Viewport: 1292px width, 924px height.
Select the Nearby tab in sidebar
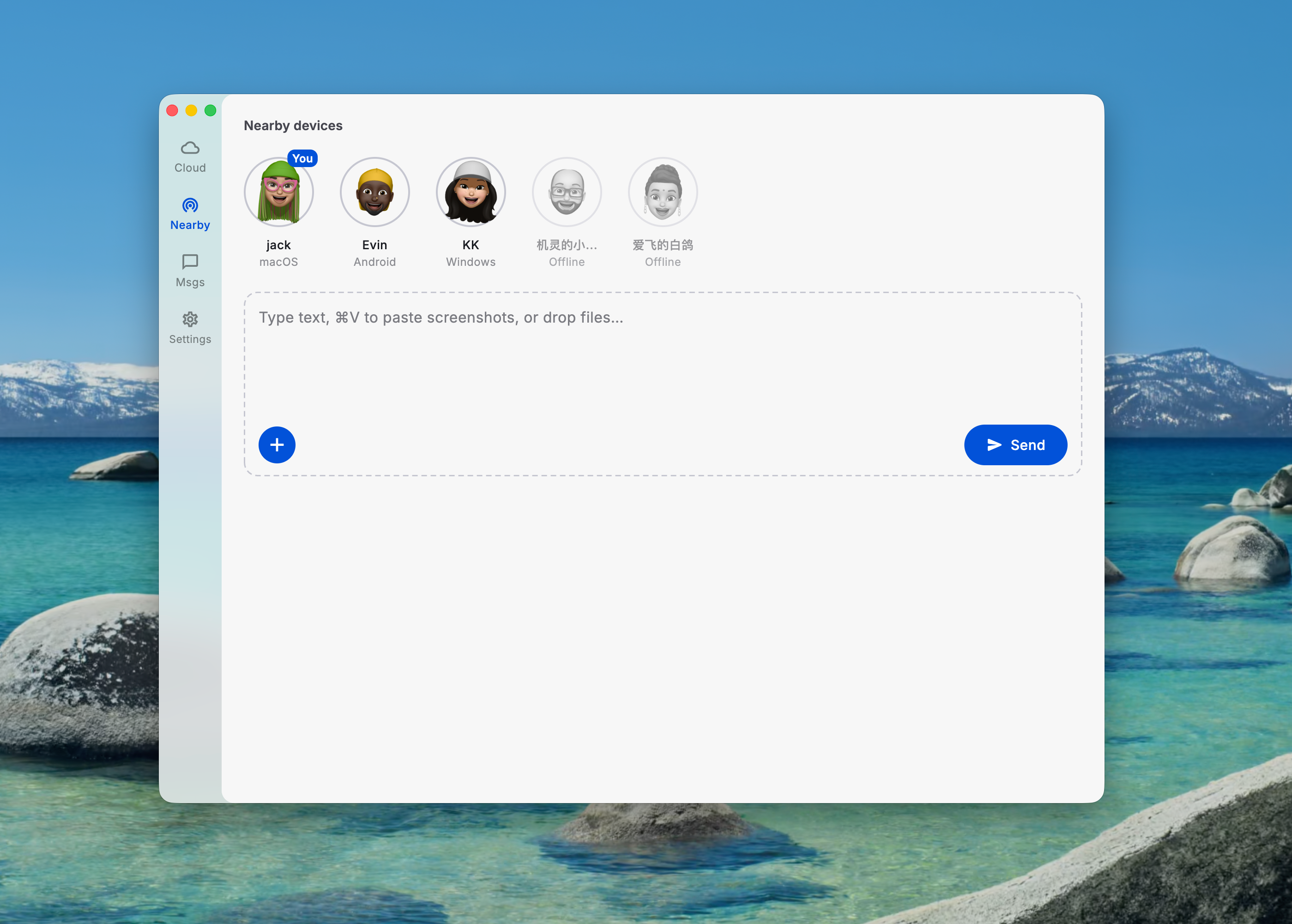point(190,214)
